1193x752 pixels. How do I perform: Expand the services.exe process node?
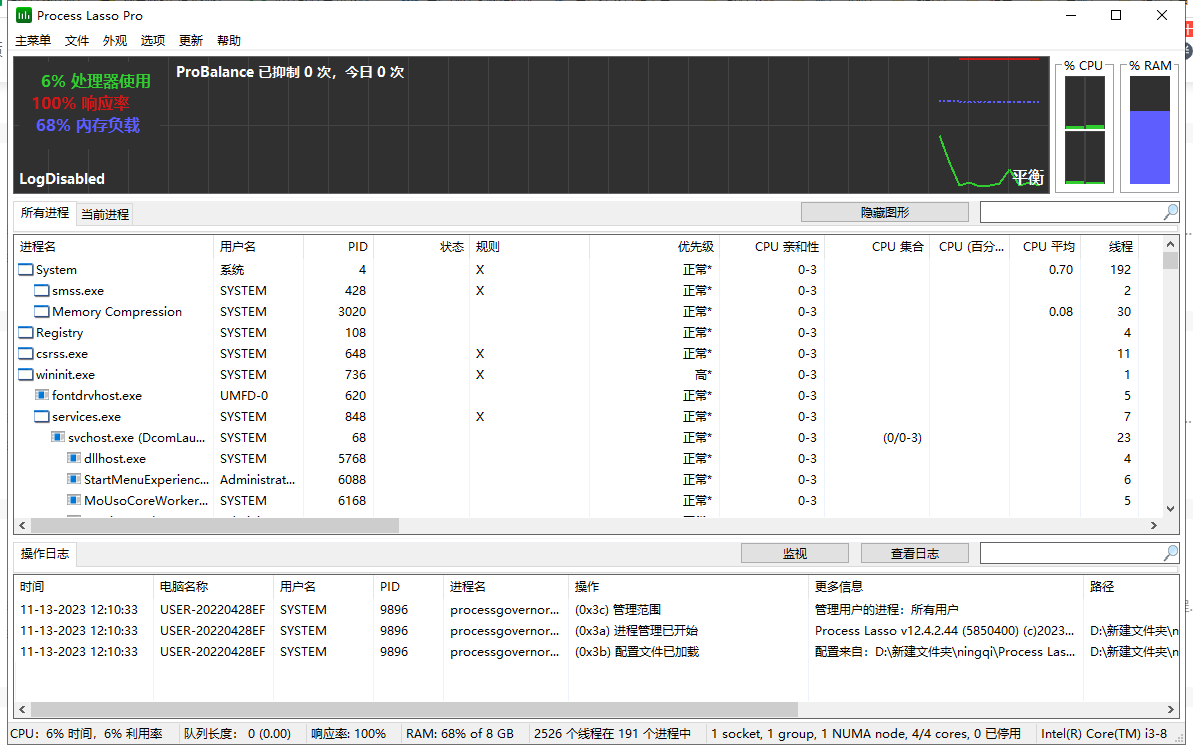coord(41,416)
